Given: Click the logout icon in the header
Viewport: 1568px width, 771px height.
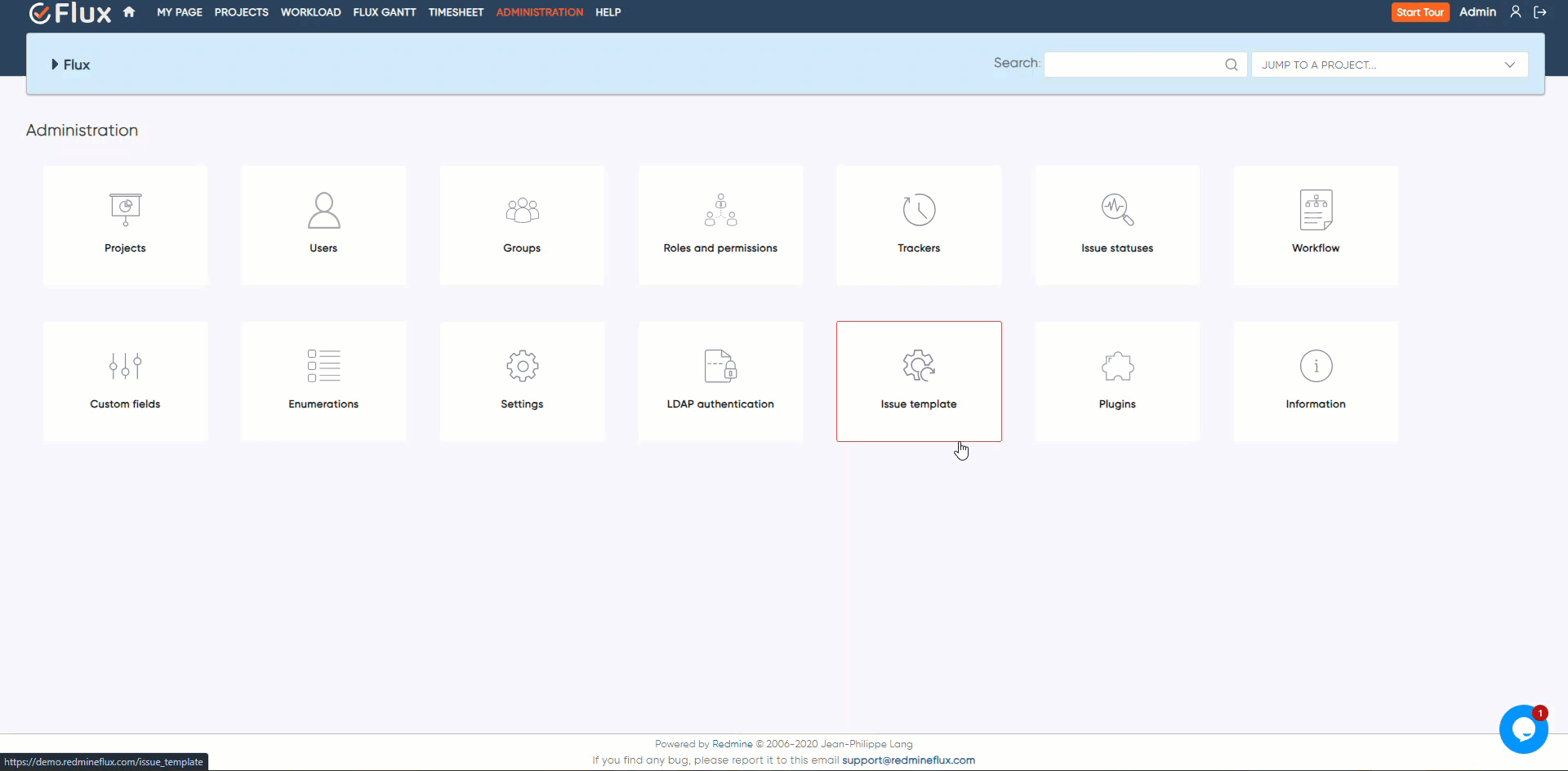Looking at the screenshot, I should click(1540, 11).
